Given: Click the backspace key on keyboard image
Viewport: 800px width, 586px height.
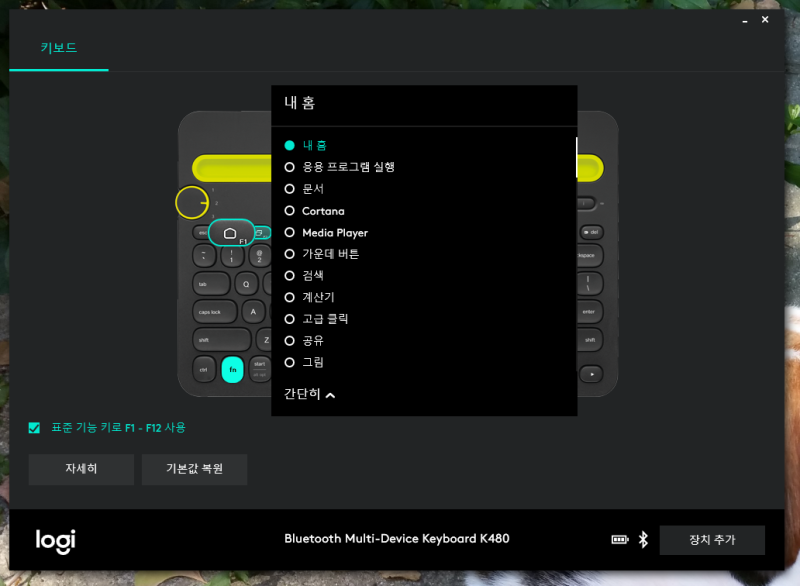Looking at the screenshot, I should coord(590,256).
